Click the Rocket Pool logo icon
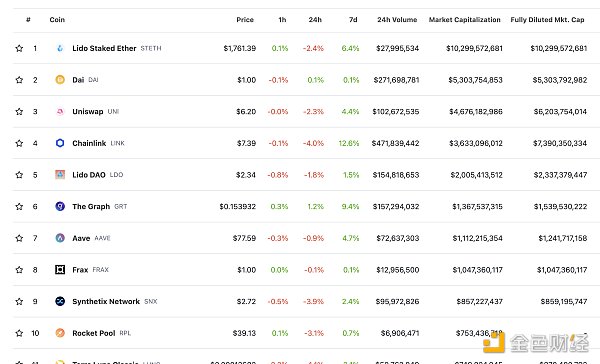600x364 pixels. pos(60,333)
